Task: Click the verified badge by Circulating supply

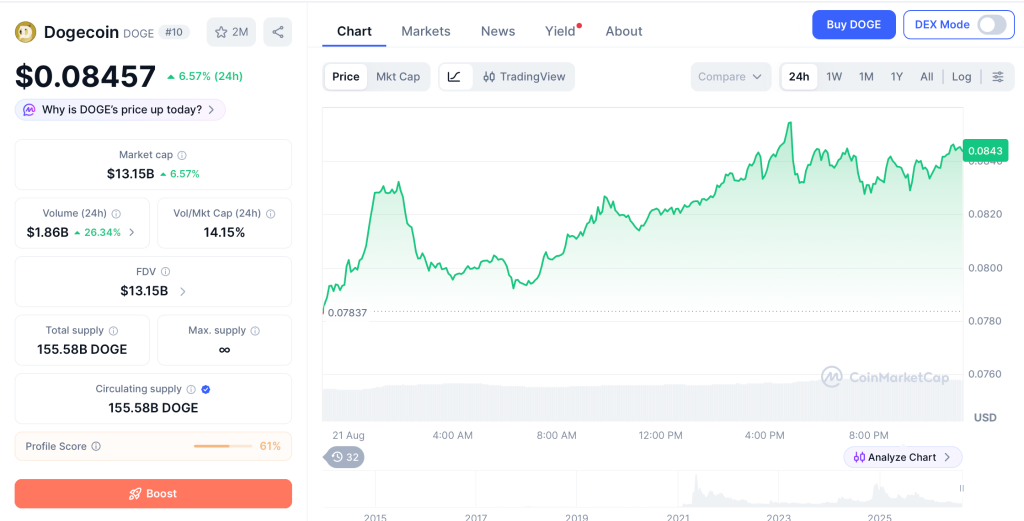Action: click(x=206, y=389)
